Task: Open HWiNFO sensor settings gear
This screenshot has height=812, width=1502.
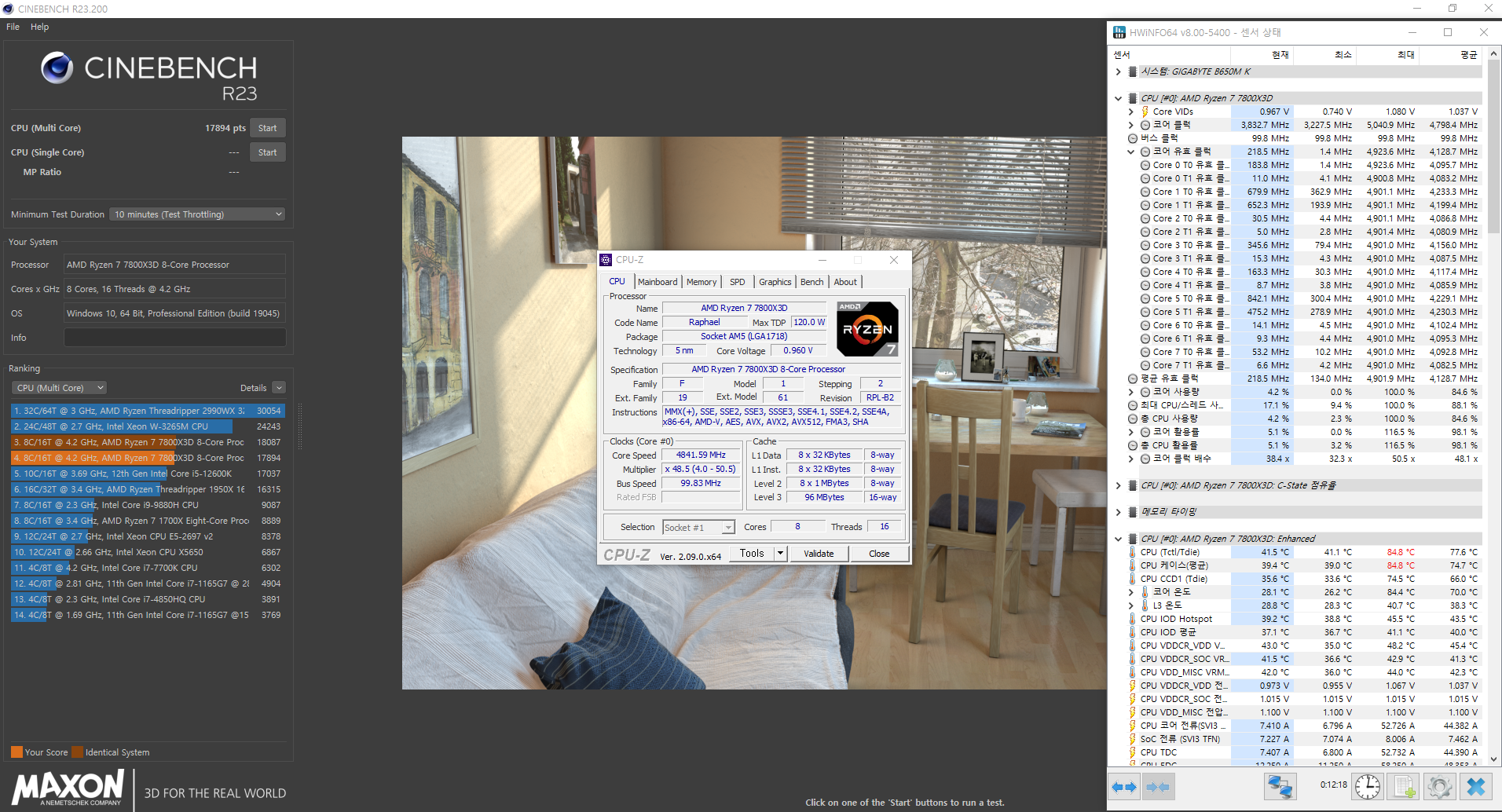Action: 1440,786
